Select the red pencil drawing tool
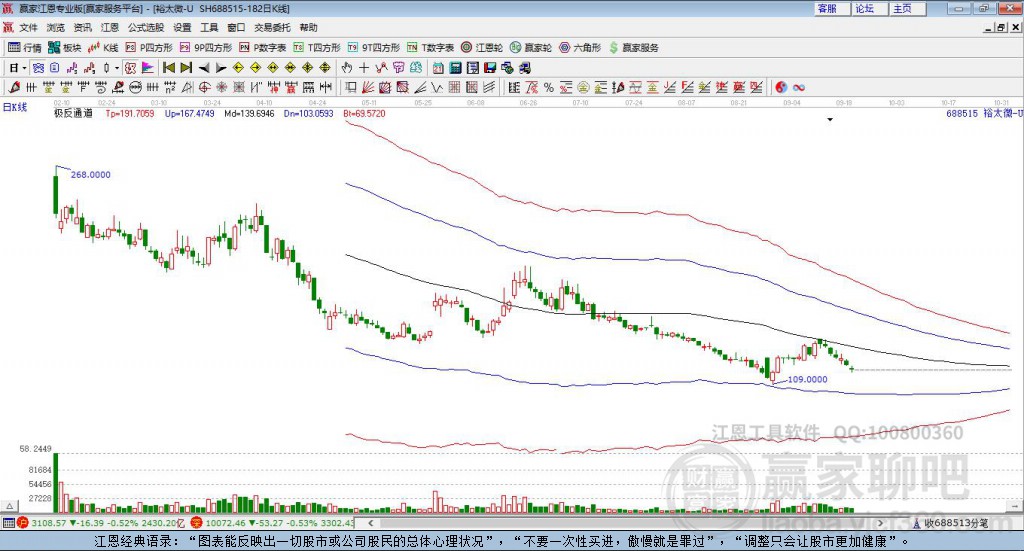 (14, 87)
